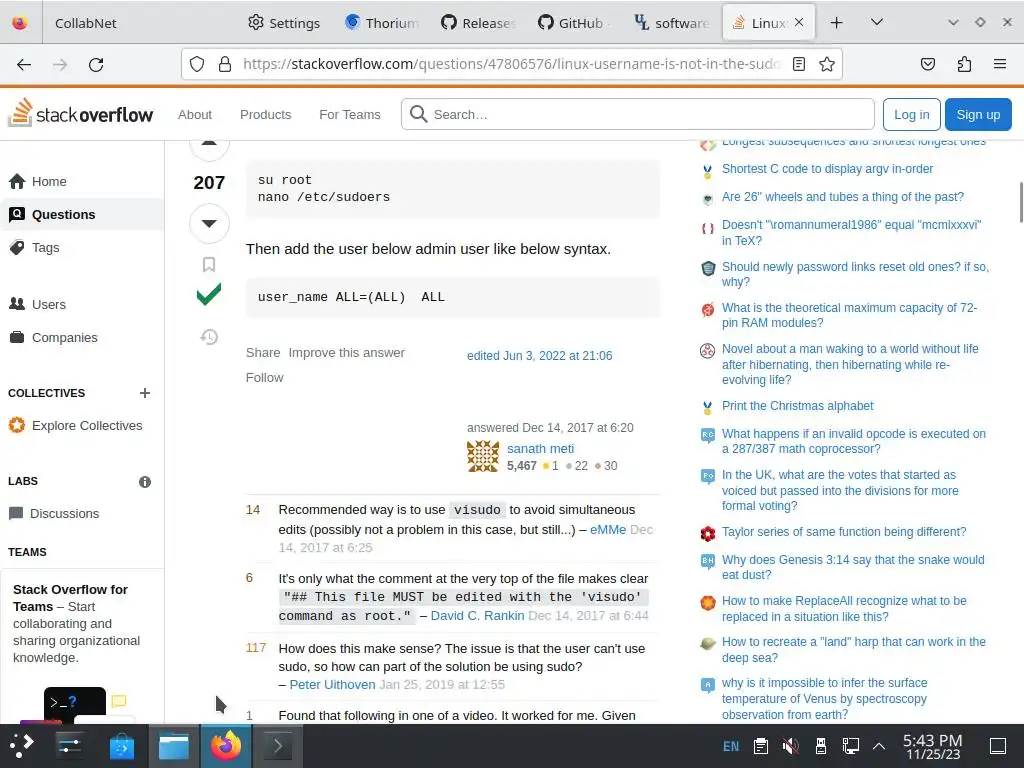Click the browser back arrow

(24, 64)
